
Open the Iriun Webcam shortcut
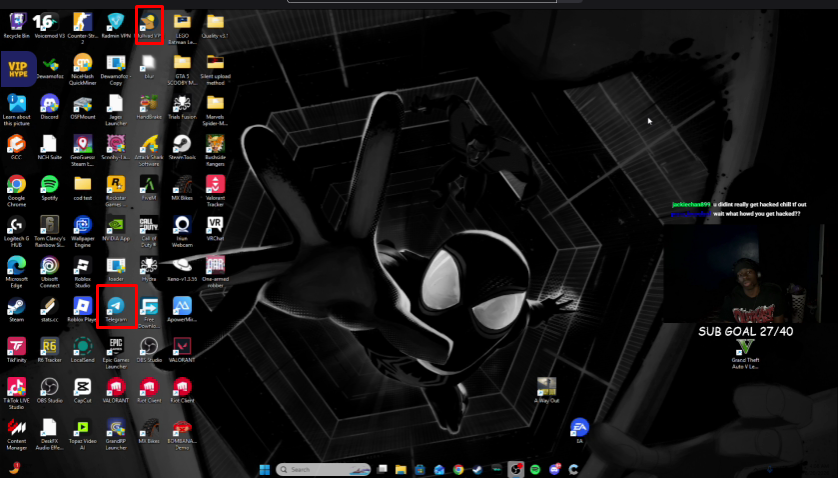182,232
